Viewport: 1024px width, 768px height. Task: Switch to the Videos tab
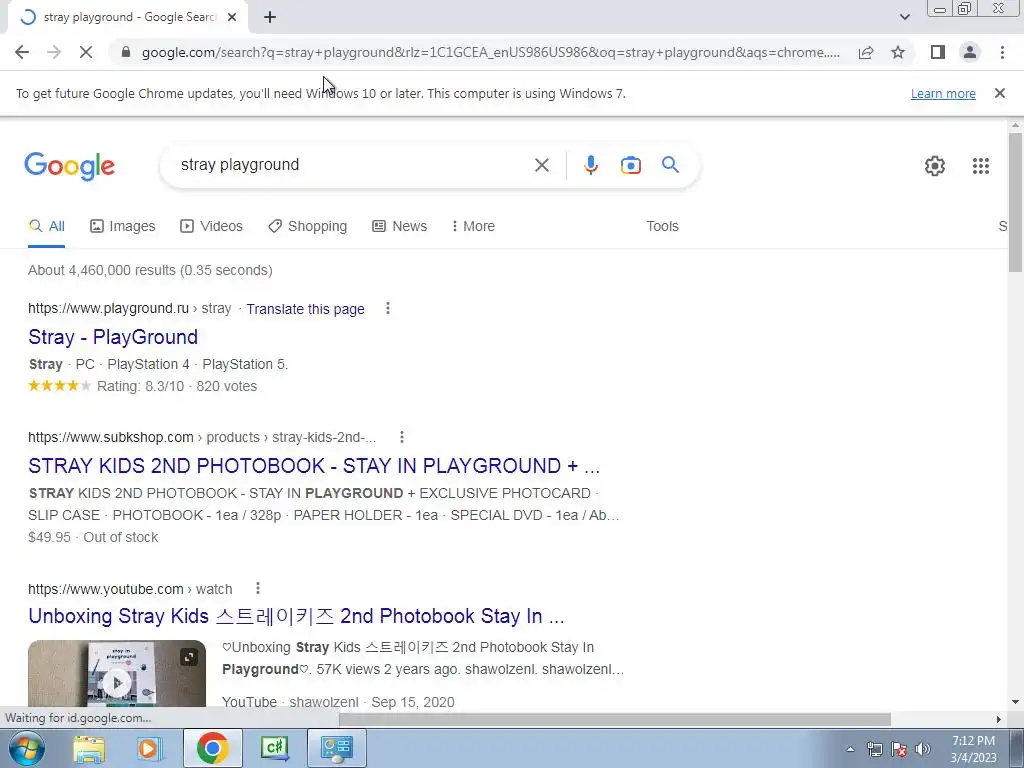[x=212, y=226]
